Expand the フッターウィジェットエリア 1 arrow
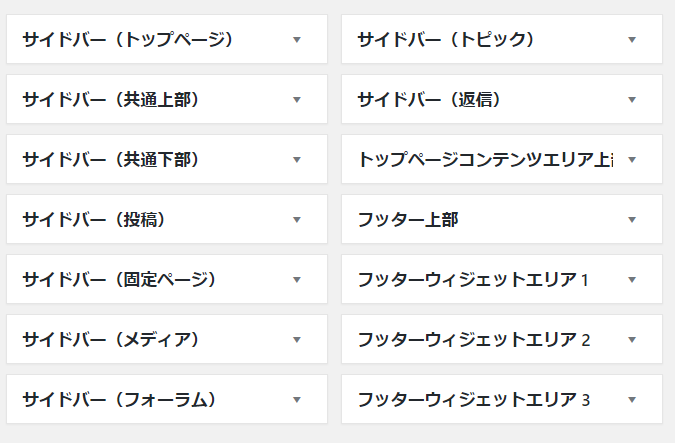 (x=632, y=280)
